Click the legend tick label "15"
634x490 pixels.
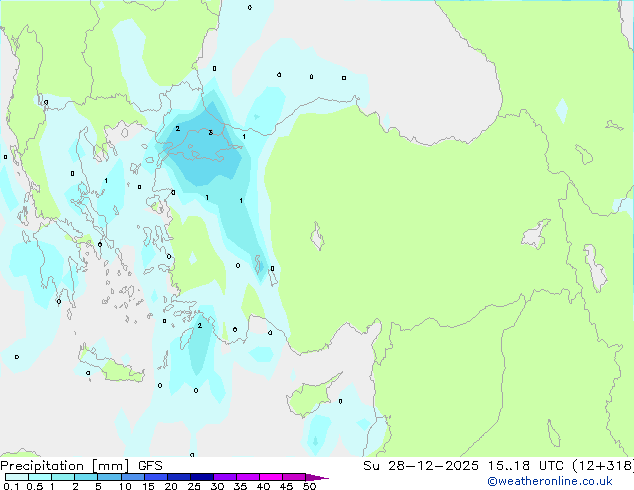pyautogui.click(x=148, y=486)
